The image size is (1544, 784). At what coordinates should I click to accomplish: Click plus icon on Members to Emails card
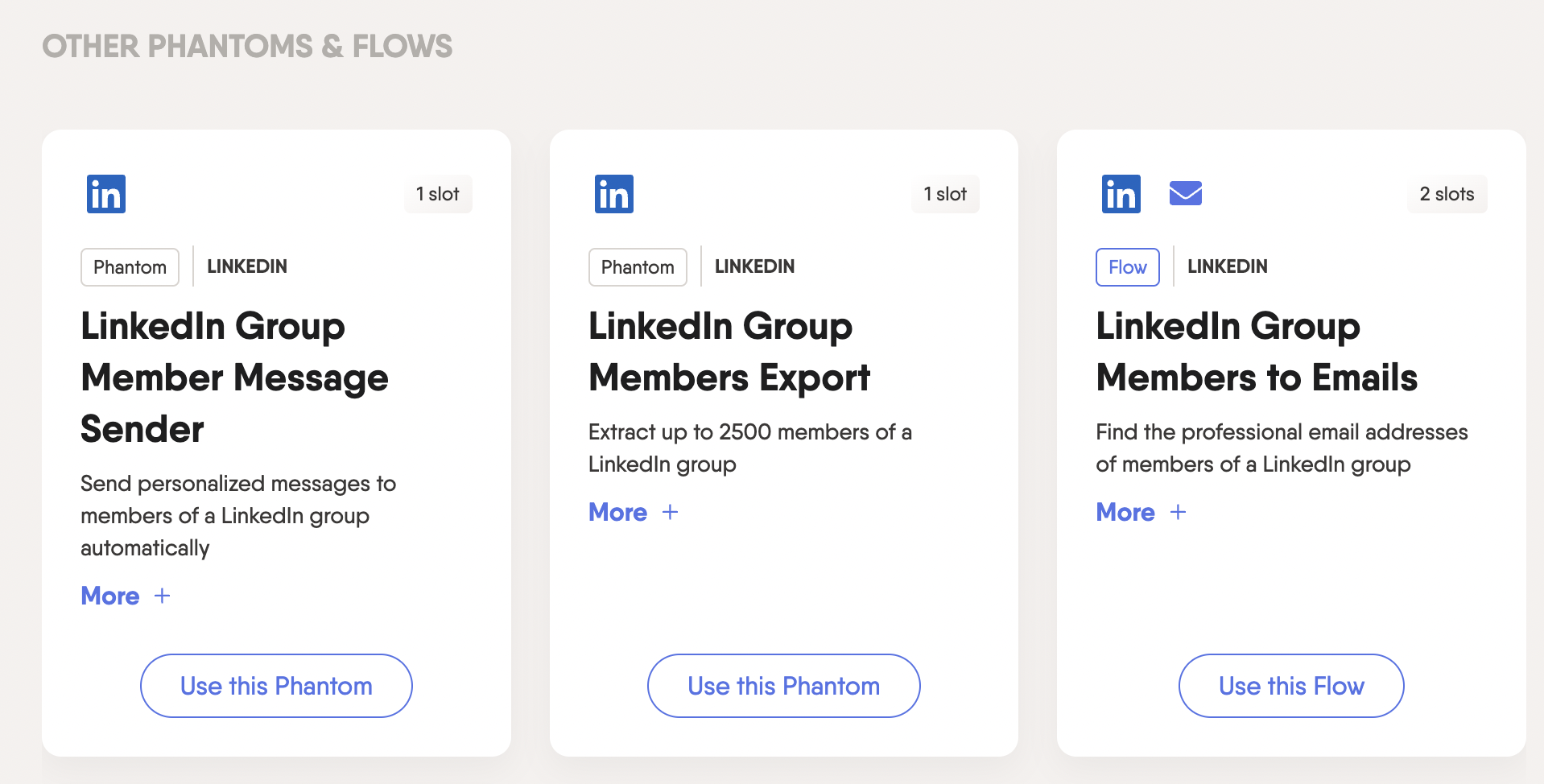[1178, 512]
